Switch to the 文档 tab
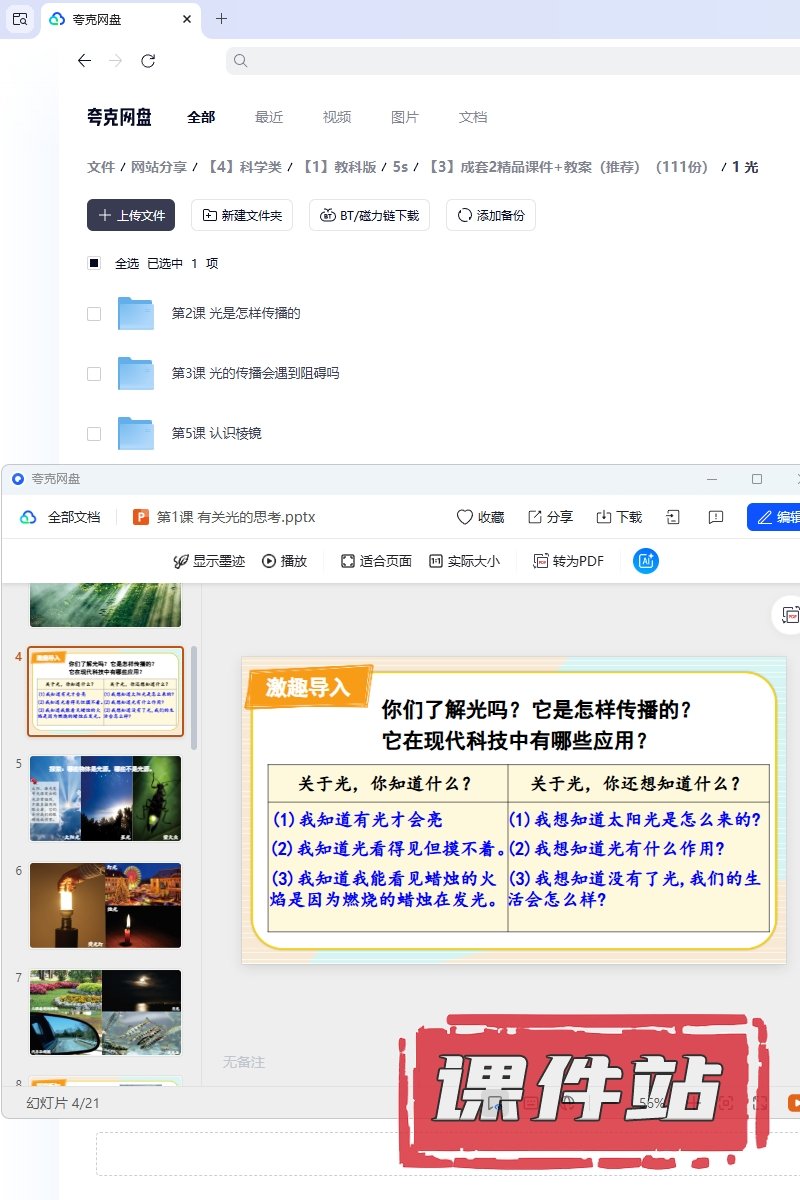The image size is (800, 1200). point(473,117)
